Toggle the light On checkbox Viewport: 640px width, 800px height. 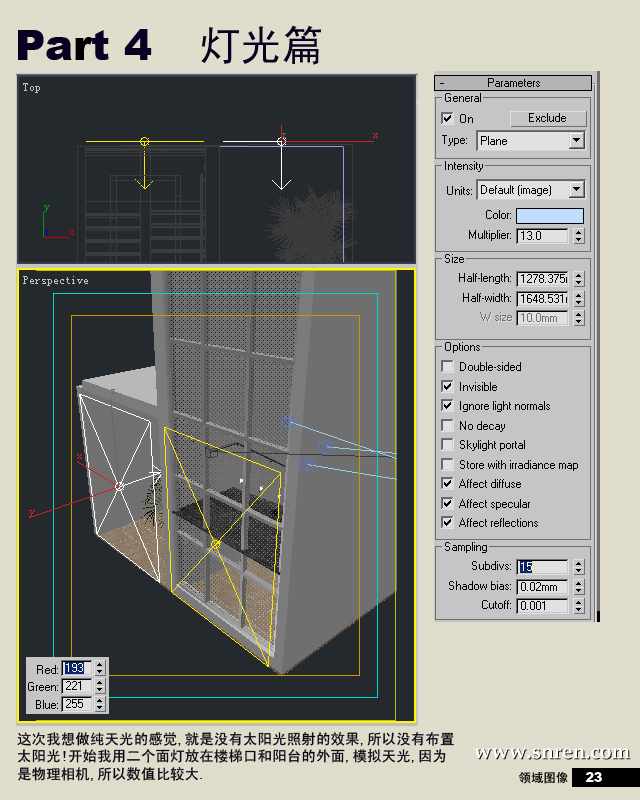point(448,119)
